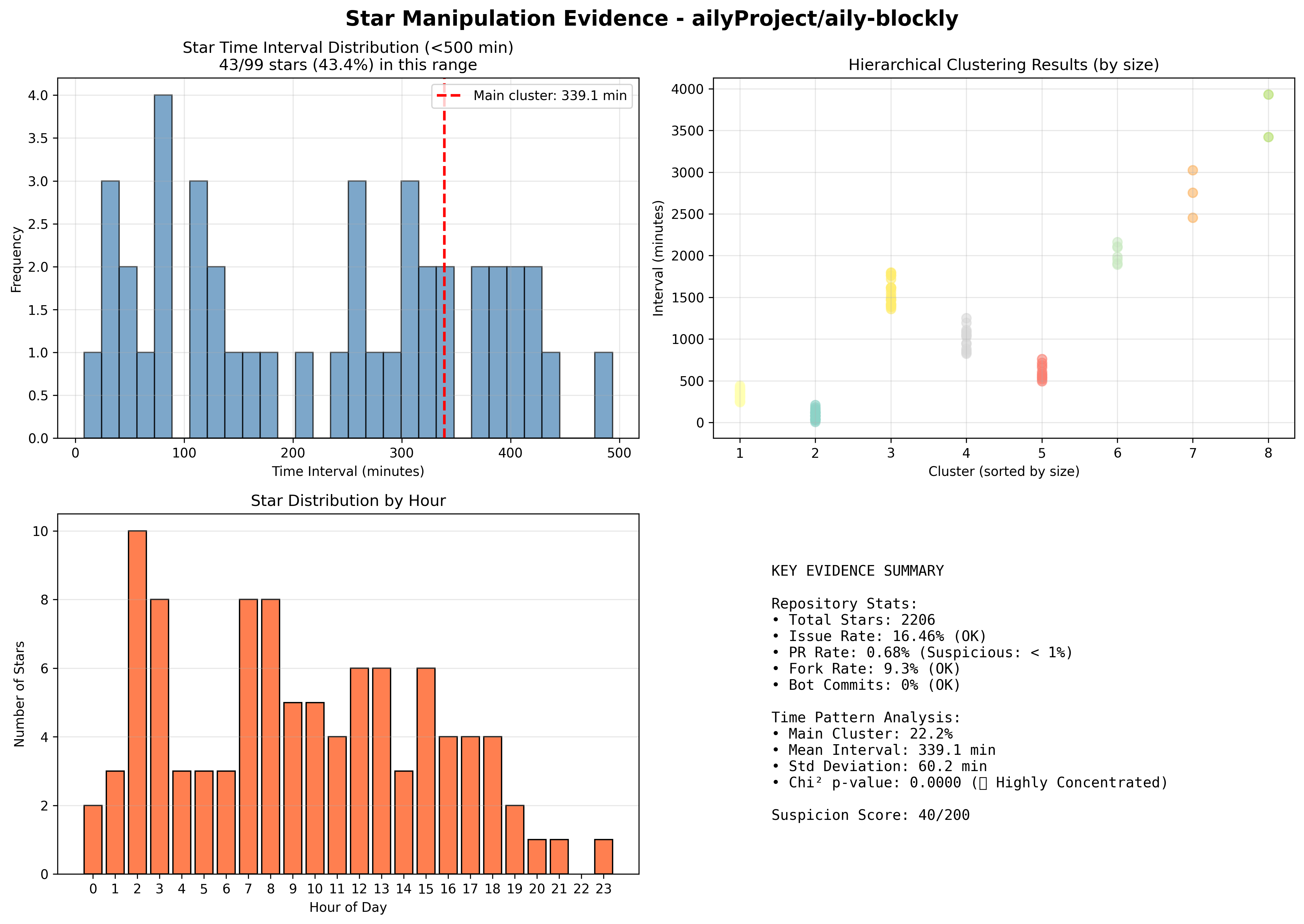Select the 'Chi² p-value: 0.0000' line
The height and width of the screenshot is (924, 1304).
pos(970,782)
